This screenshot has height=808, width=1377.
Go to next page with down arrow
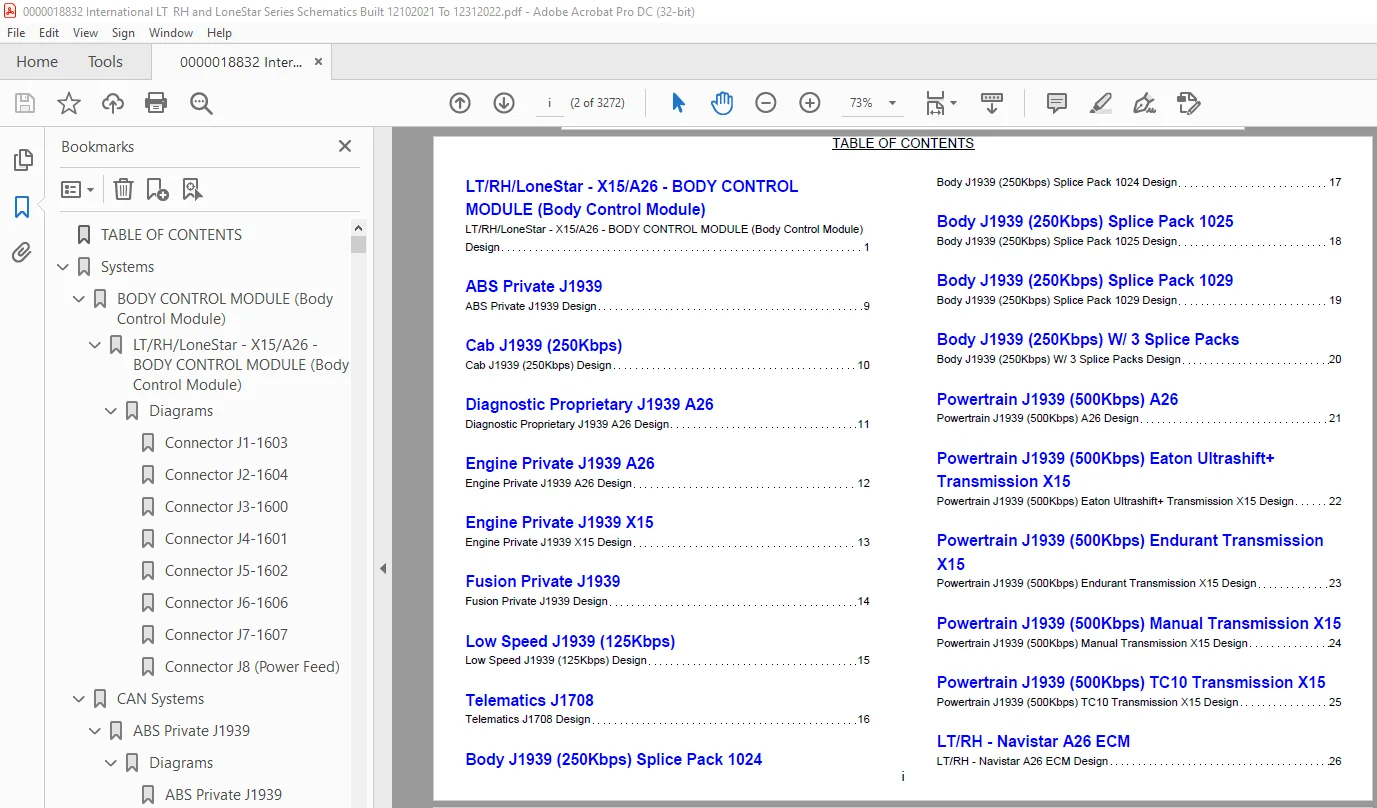pyautogui.click(x=504, y=103)
